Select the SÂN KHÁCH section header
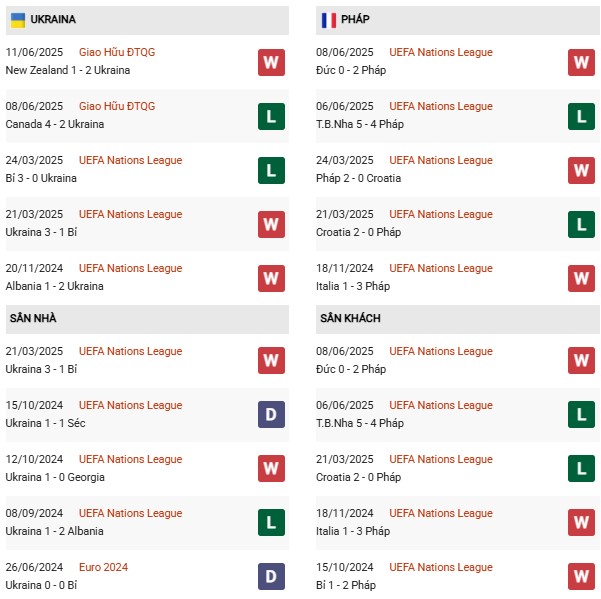Image resolution: width=601 pixels, height=599 pixels. [351, 318]
